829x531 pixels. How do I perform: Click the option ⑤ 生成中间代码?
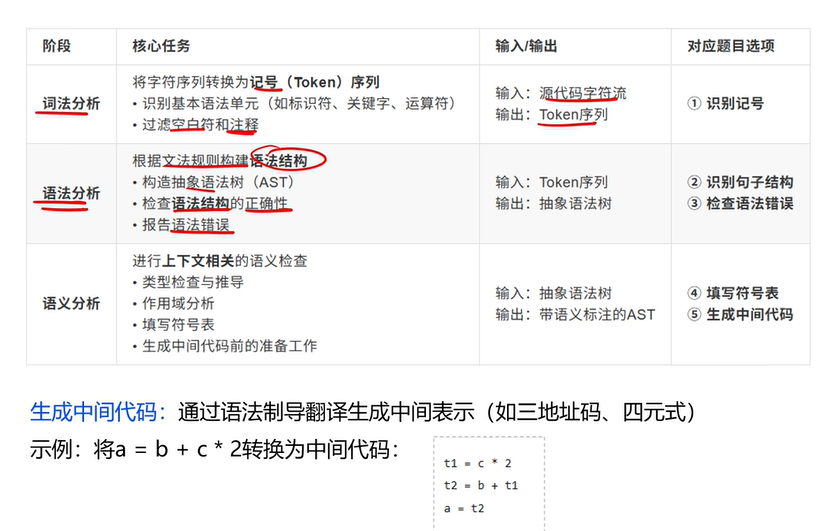(x=740, y=314)
